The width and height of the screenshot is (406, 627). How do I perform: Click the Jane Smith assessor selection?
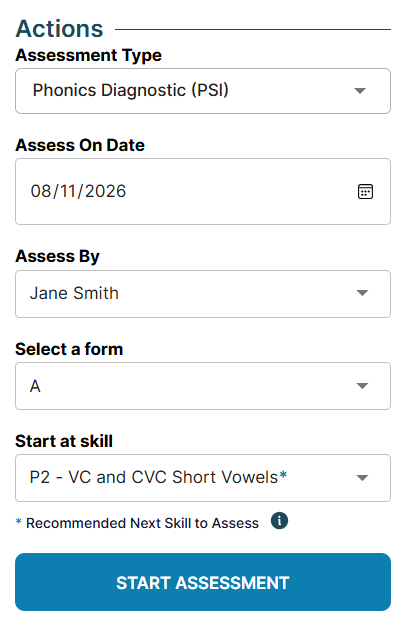pyautogui.click(x=74, y=293)
